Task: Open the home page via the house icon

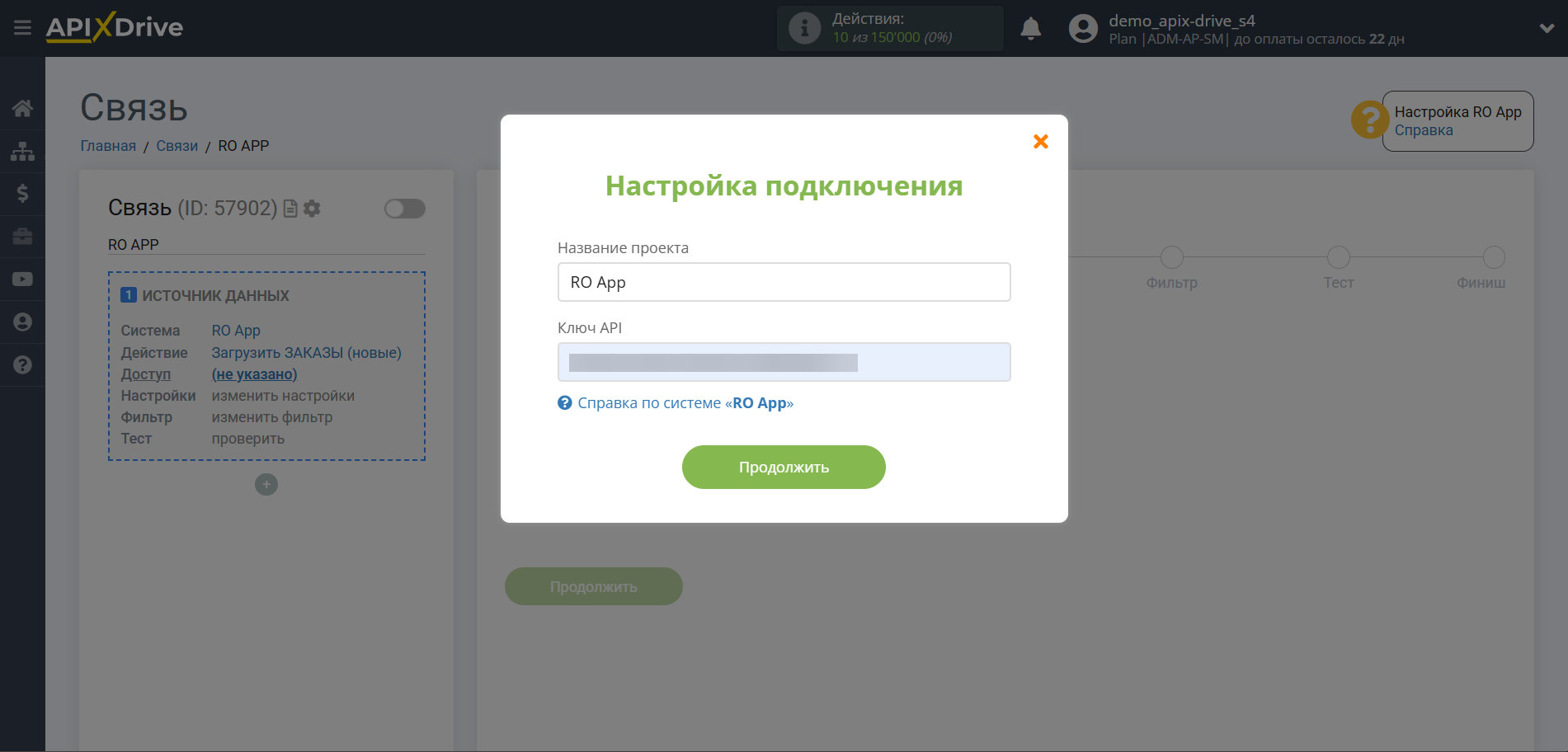Action: point(22,108)
